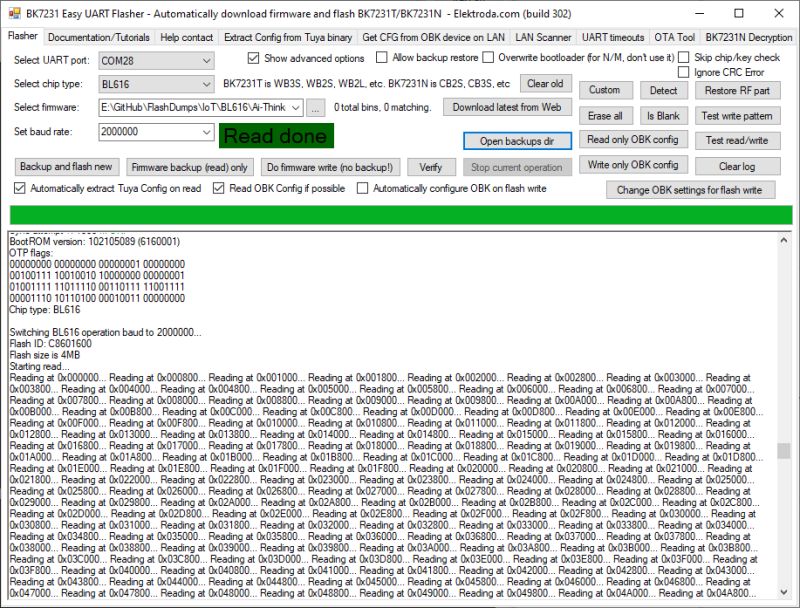This screenshot has width=800, height=608.
Task: Open the Help contact tab
Action: [186, 37]
